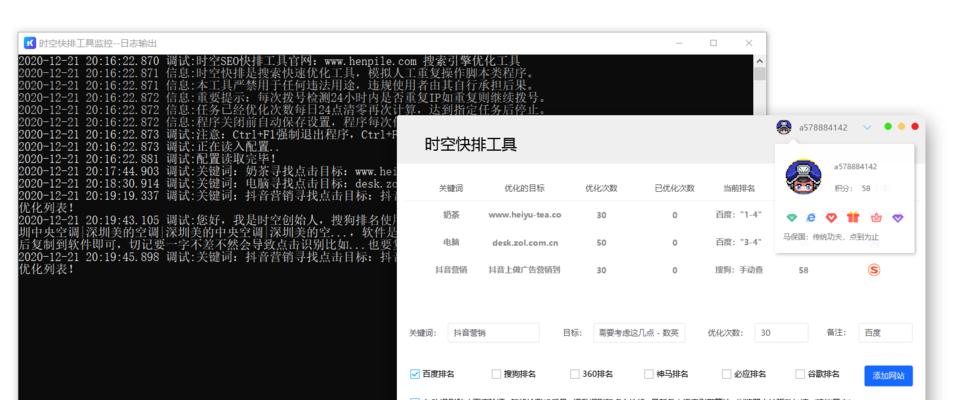
Task: Uncheck the 百度排名 checkbox
Action: click(415, 374)
